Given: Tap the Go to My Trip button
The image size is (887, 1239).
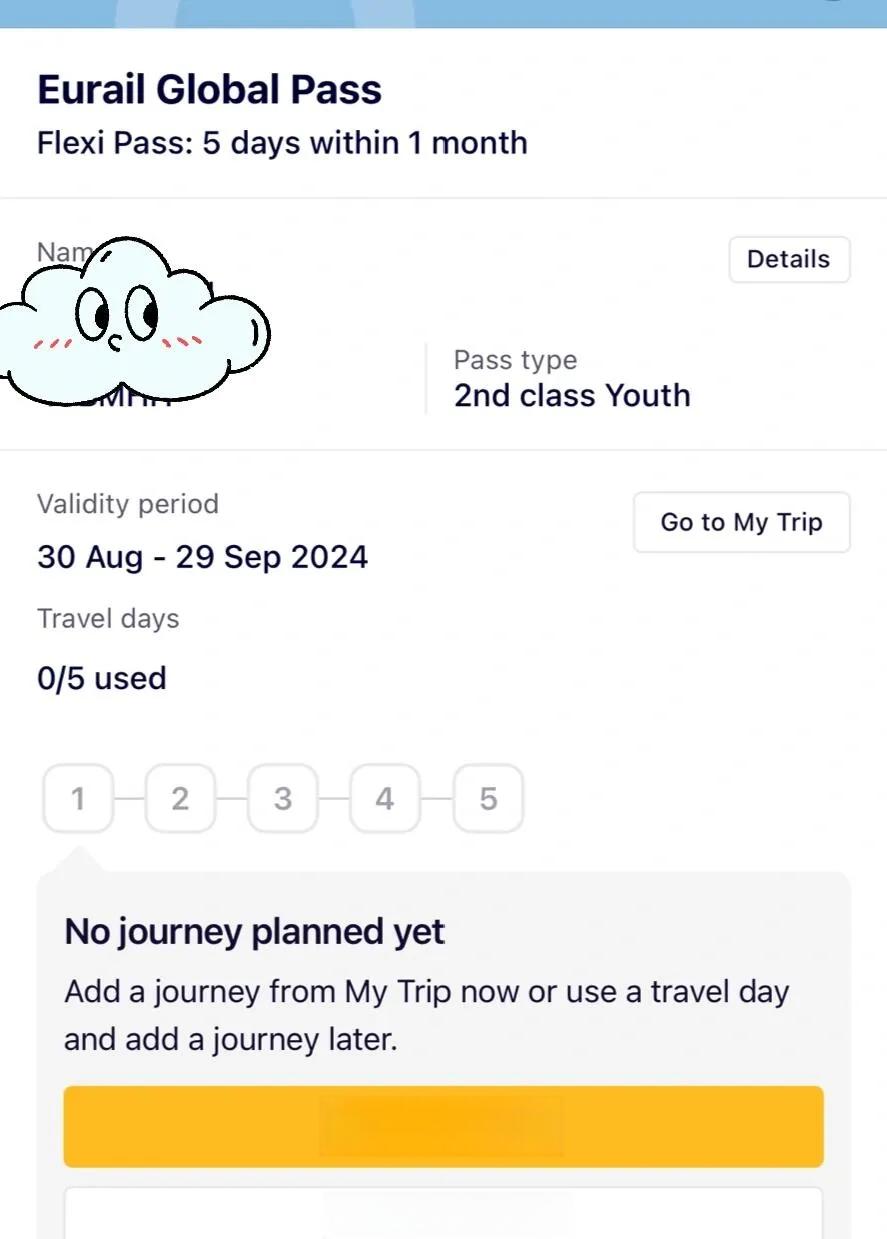Looking at the screenshot, I should (741, 522).
